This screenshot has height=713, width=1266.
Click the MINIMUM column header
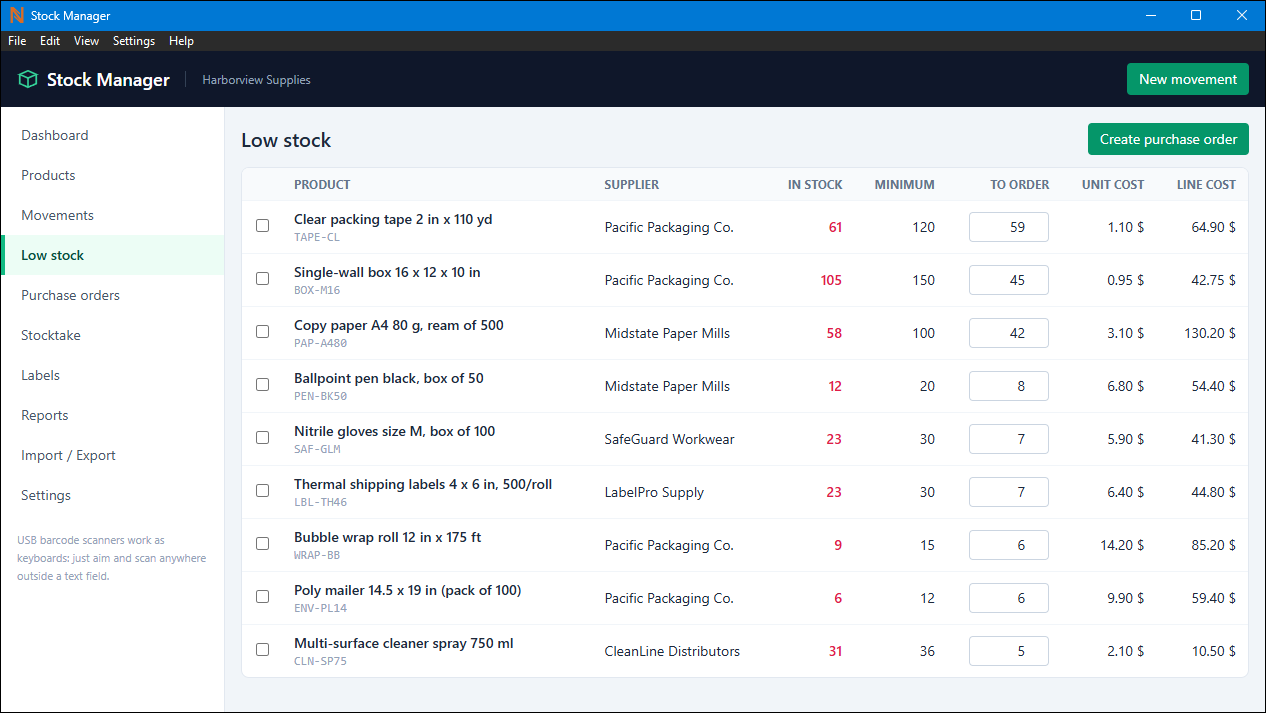(905, 185)
